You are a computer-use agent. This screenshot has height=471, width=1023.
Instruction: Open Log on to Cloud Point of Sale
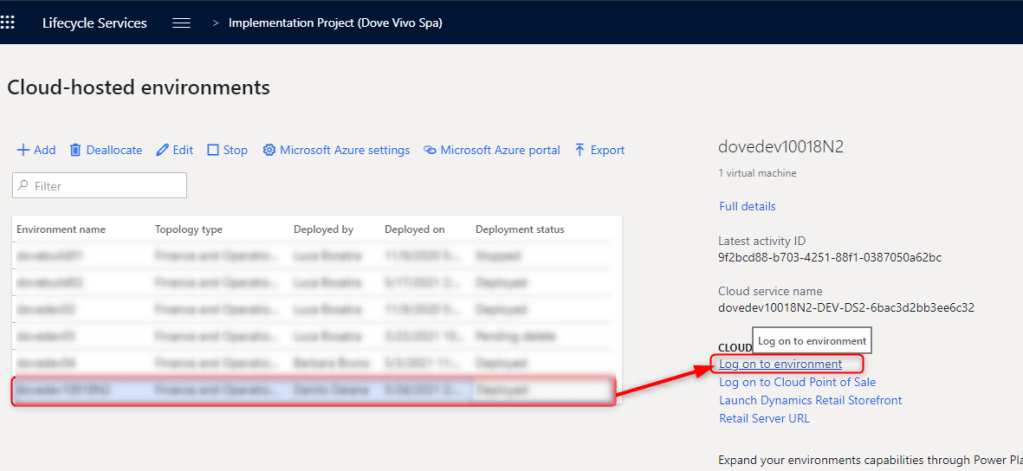[x=797, y=382]
